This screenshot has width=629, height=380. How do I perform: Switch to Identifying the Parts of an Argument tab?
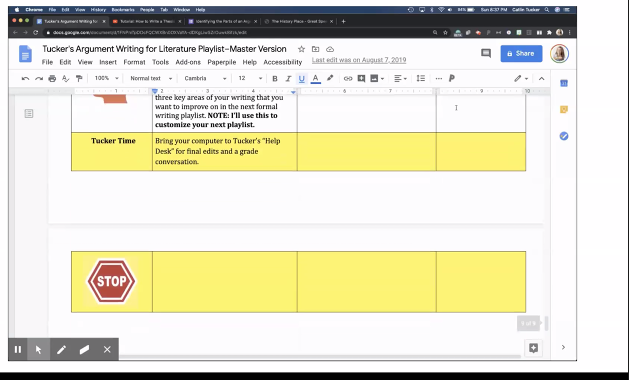[223, 21]
